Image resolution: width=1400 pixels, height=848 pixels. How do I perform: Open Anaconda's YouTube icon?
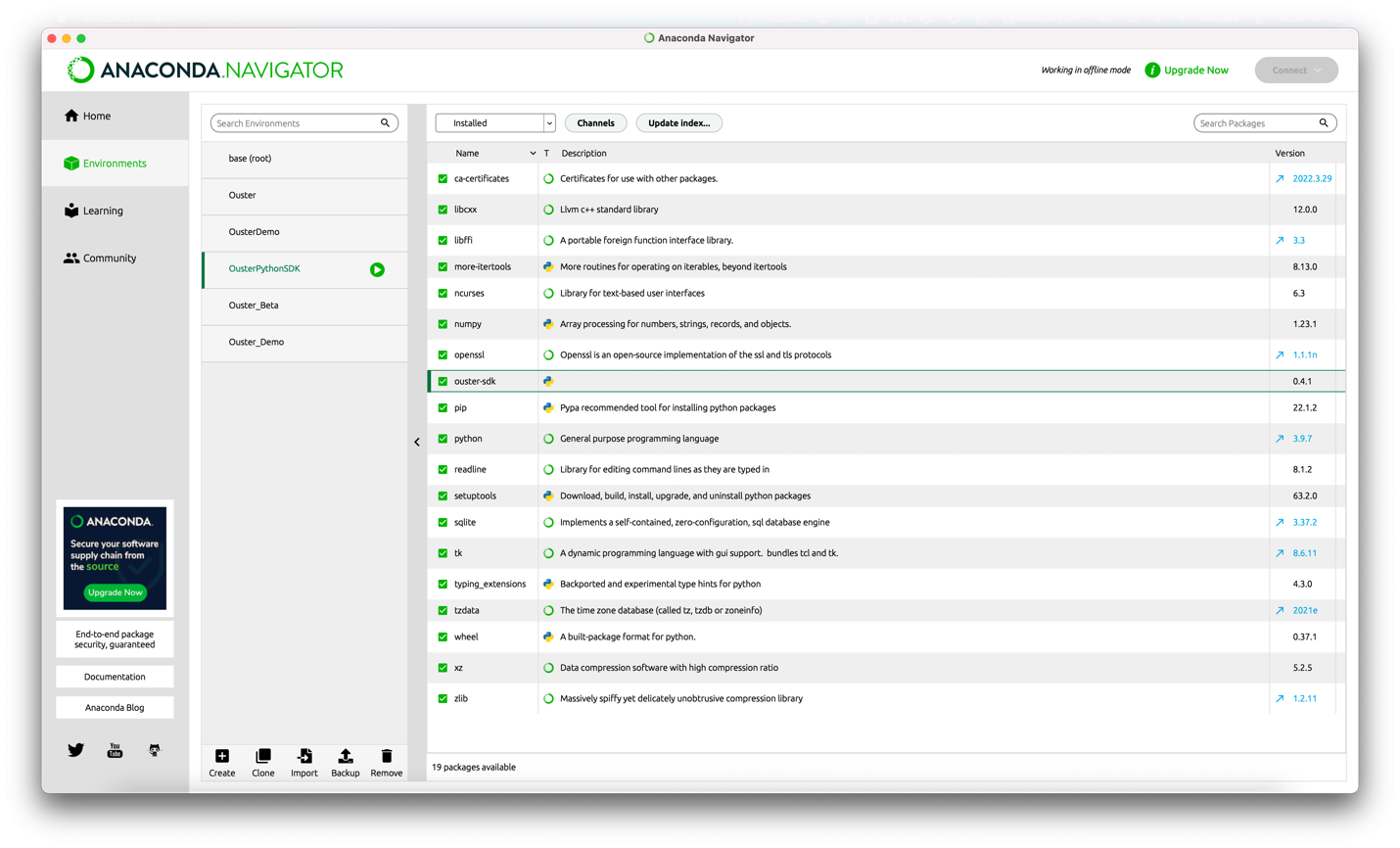coord(115,750)
